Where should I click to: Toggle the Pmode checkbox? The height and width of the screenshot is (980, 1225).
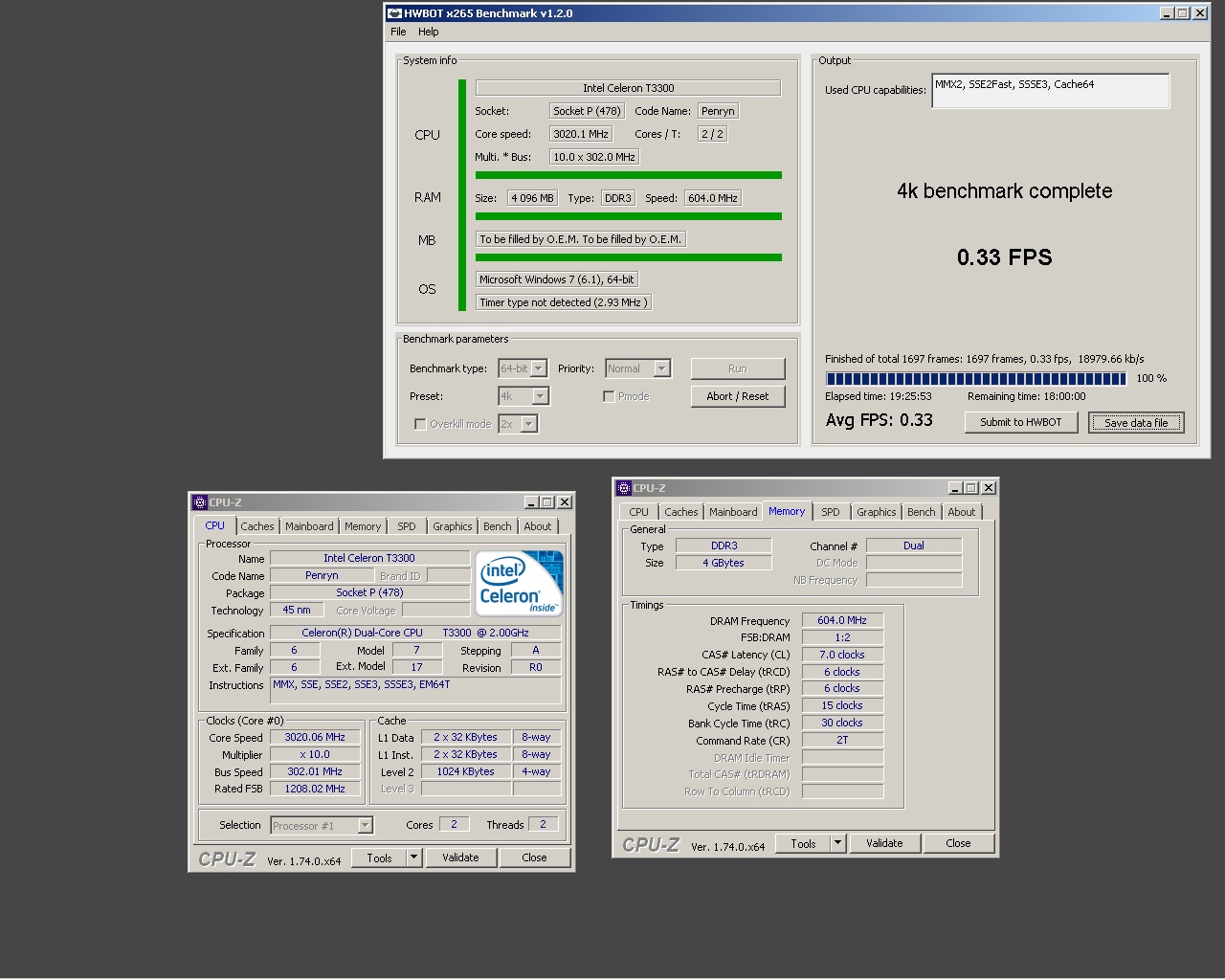(609, 396)
